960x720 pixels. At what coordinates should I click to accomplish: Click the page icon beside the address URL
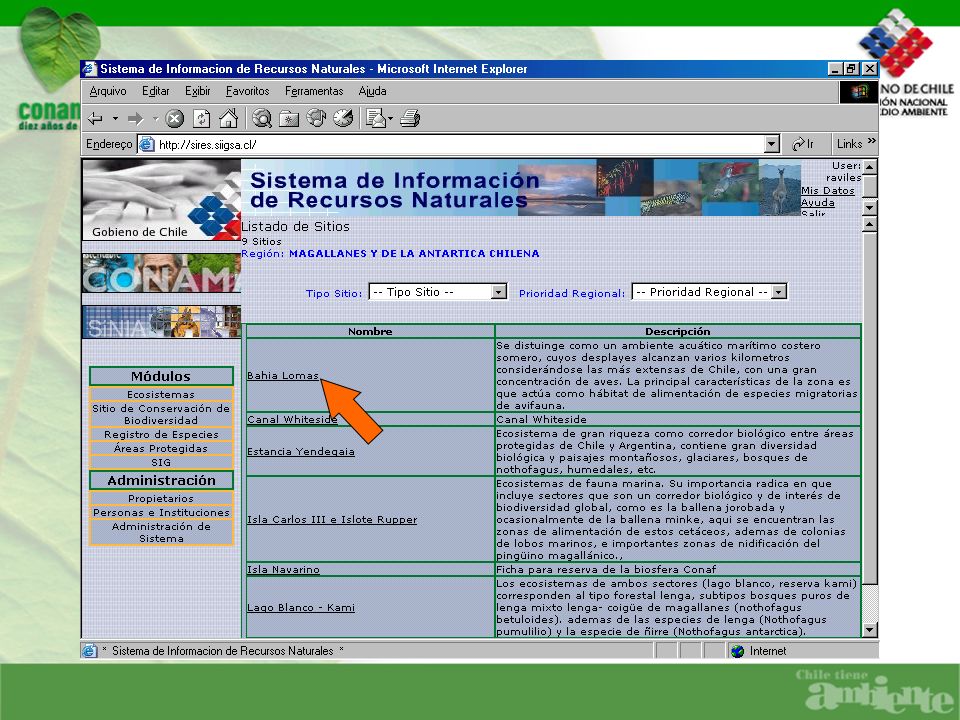pyautogui.click(x=147, y=144)
